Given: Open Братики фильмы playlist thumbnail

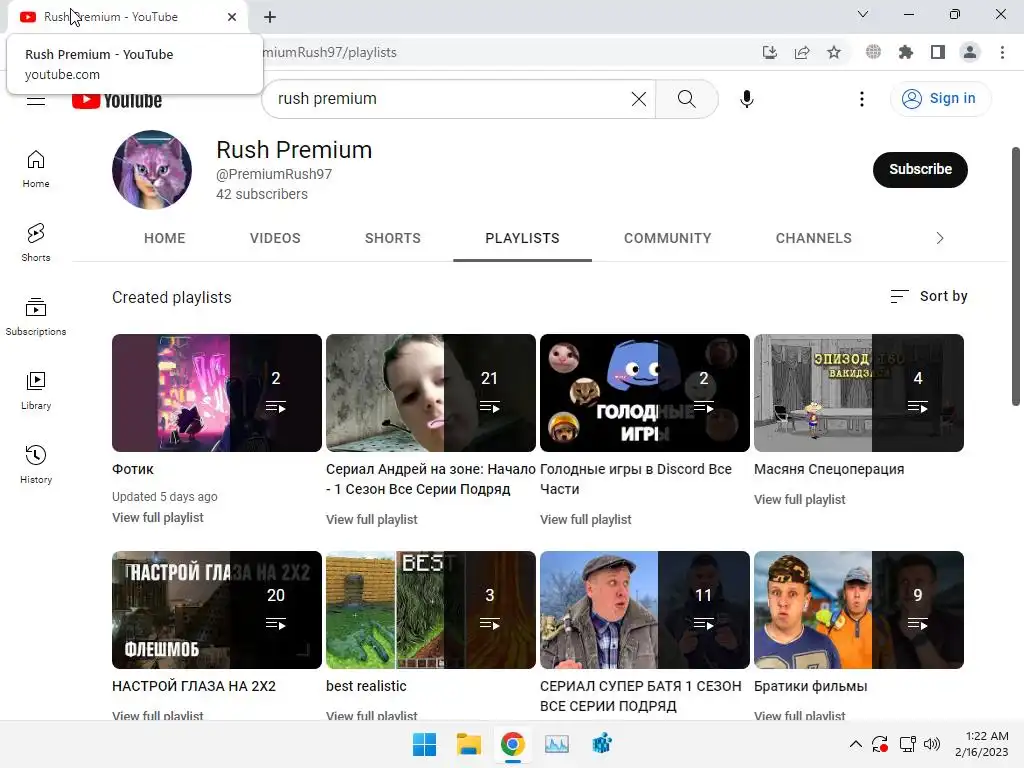Looking at the screenshot, I should pos(859,610).
